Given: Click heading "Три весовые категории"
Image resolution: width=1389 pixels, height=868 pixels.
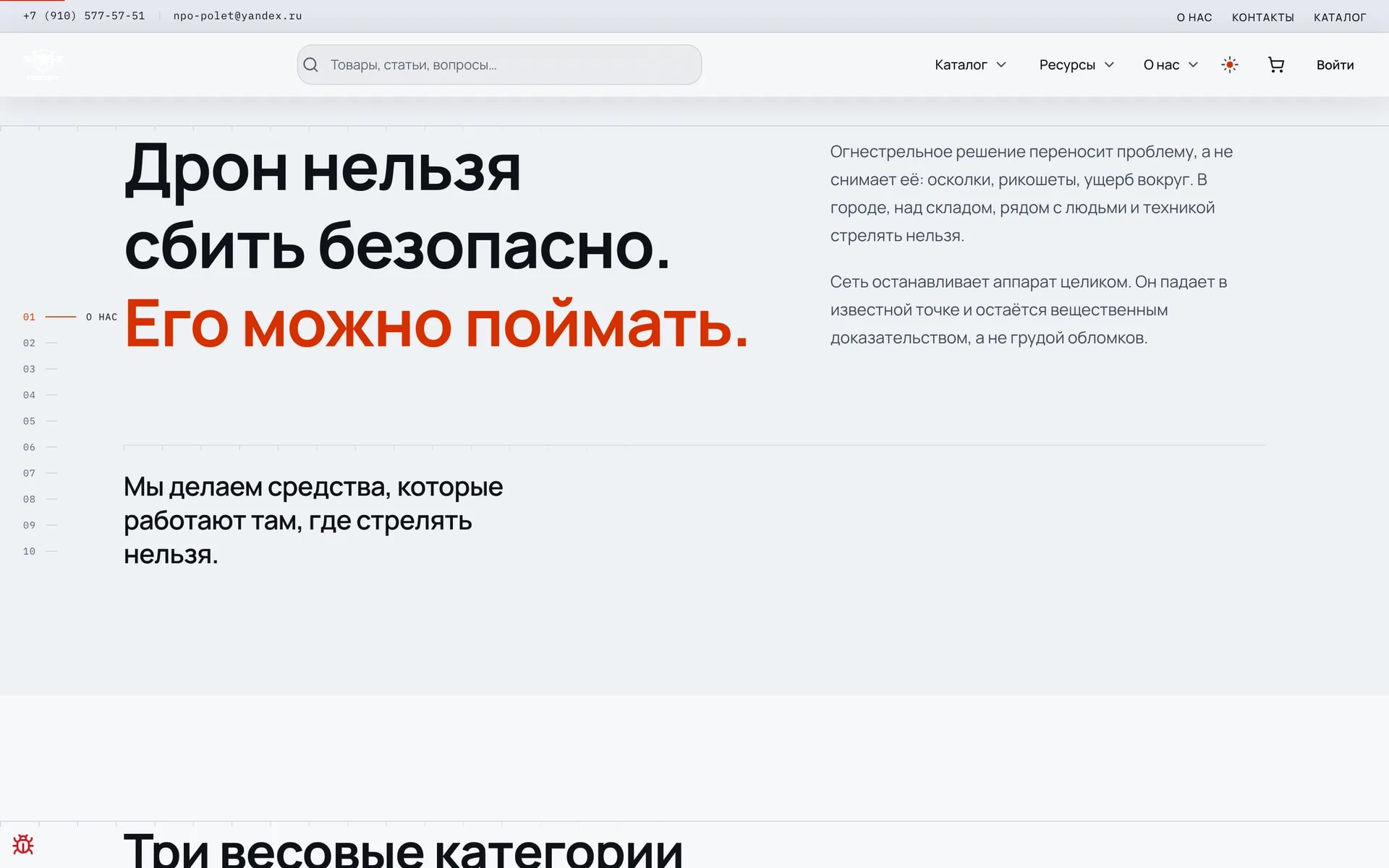Looking at the screenshot, I should point(404,850).
